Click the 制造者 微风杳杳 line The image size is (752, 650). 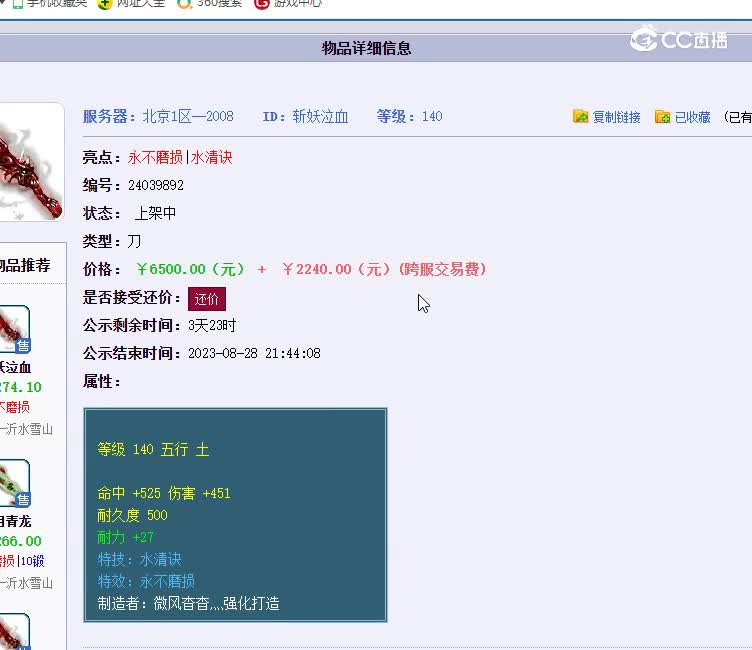pyautogui.click(x=188, y=603)
